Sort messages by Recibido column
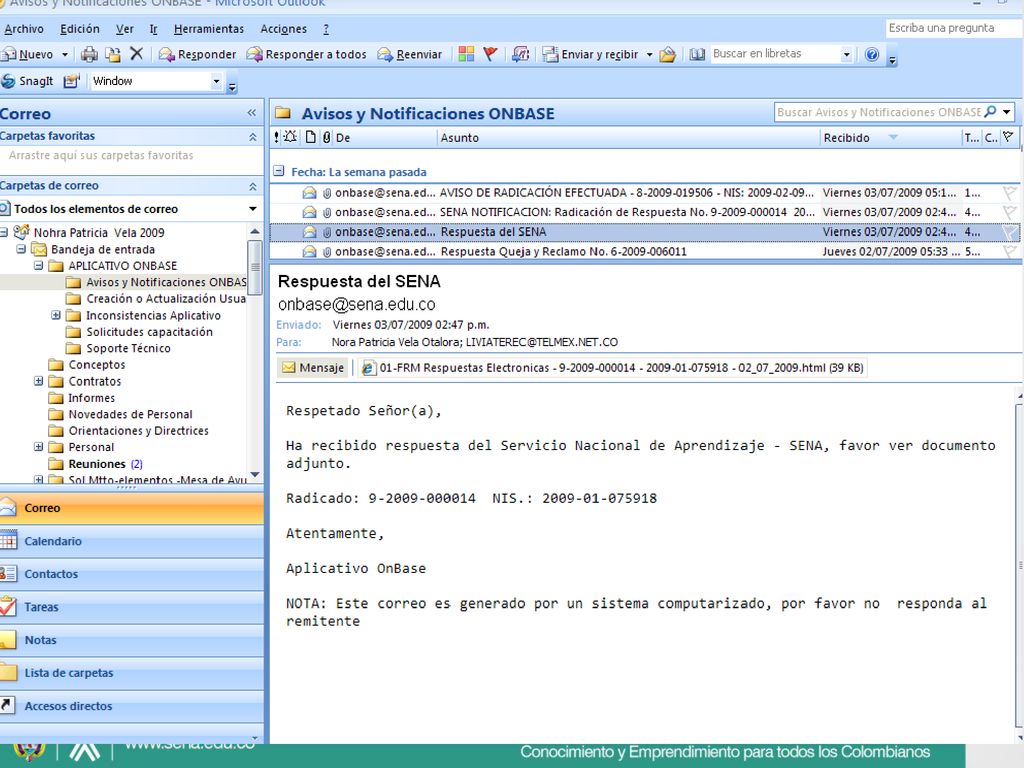 [x=889, y=137]
